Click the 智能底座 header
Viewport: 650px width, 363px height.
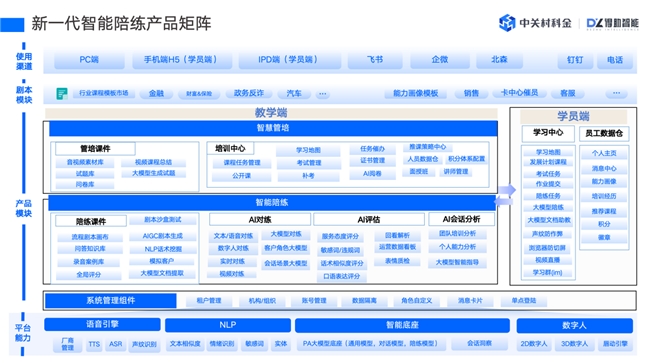[x=402, y=325]
